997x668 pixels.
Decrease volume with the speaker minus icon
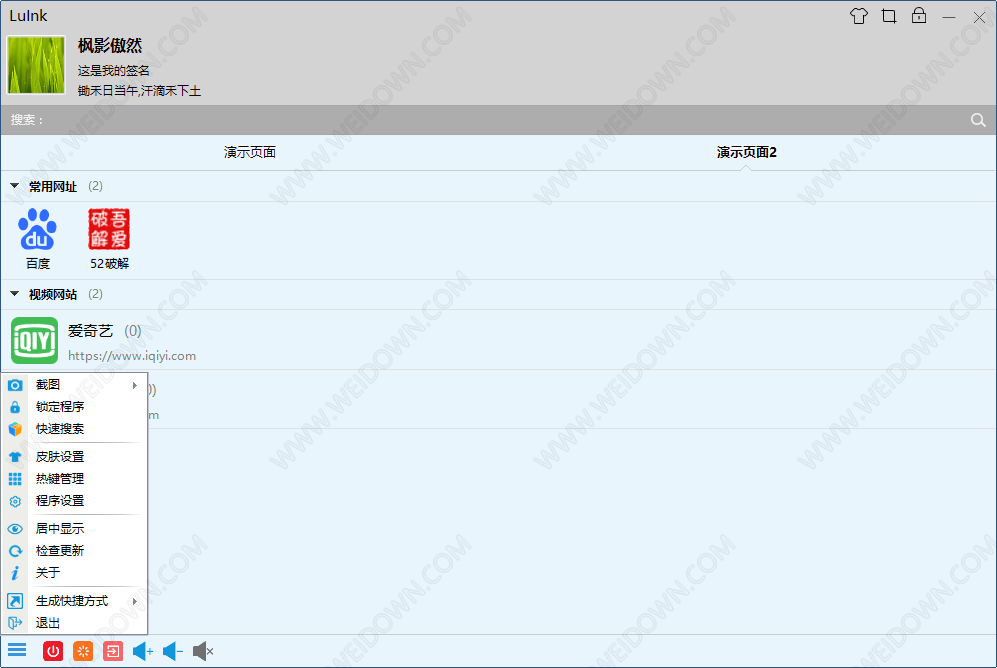coord(173,651)
